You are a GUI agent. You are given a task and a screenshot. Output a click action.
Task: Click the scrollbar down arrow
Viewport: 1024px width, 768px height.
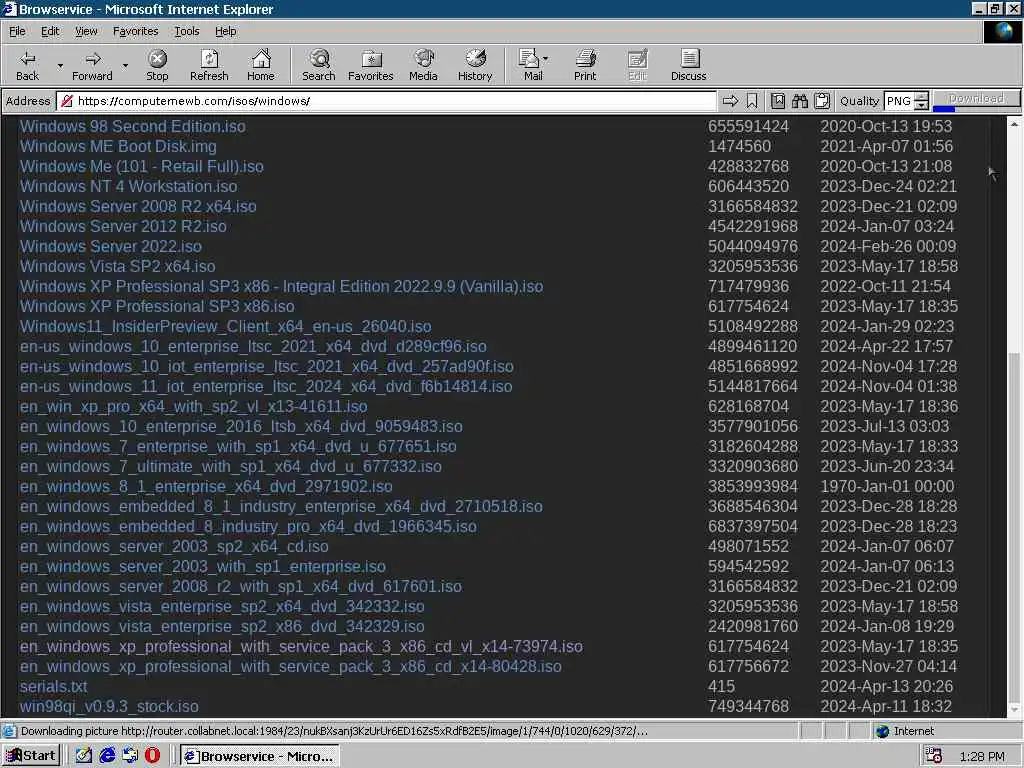1014,710
